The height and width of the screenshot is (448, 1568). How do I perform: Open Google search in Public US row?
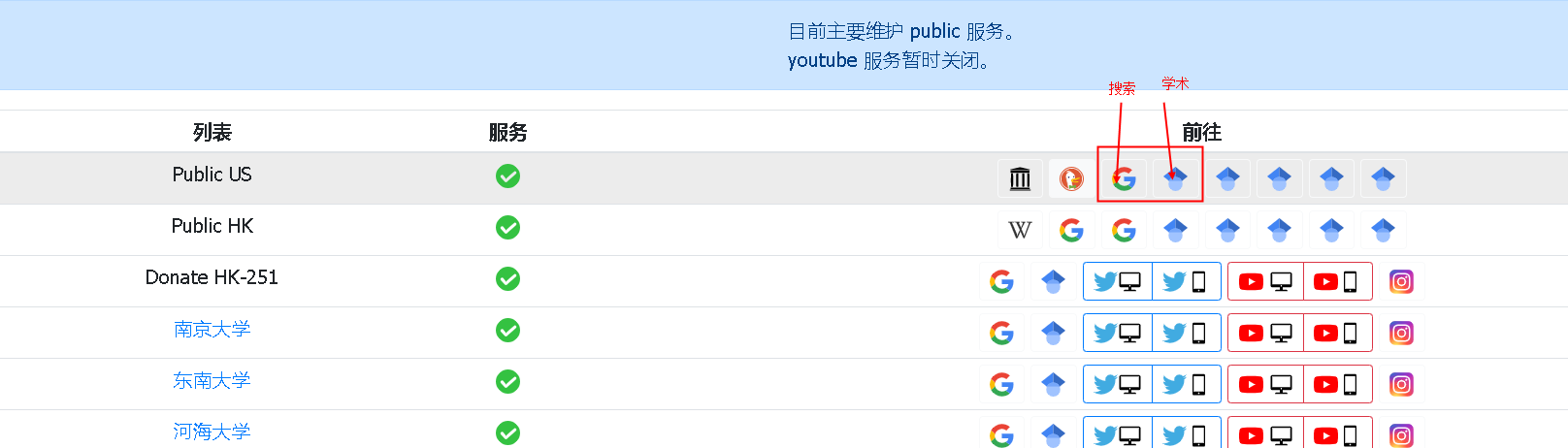pyautogui.click(x=1124, y=178)
